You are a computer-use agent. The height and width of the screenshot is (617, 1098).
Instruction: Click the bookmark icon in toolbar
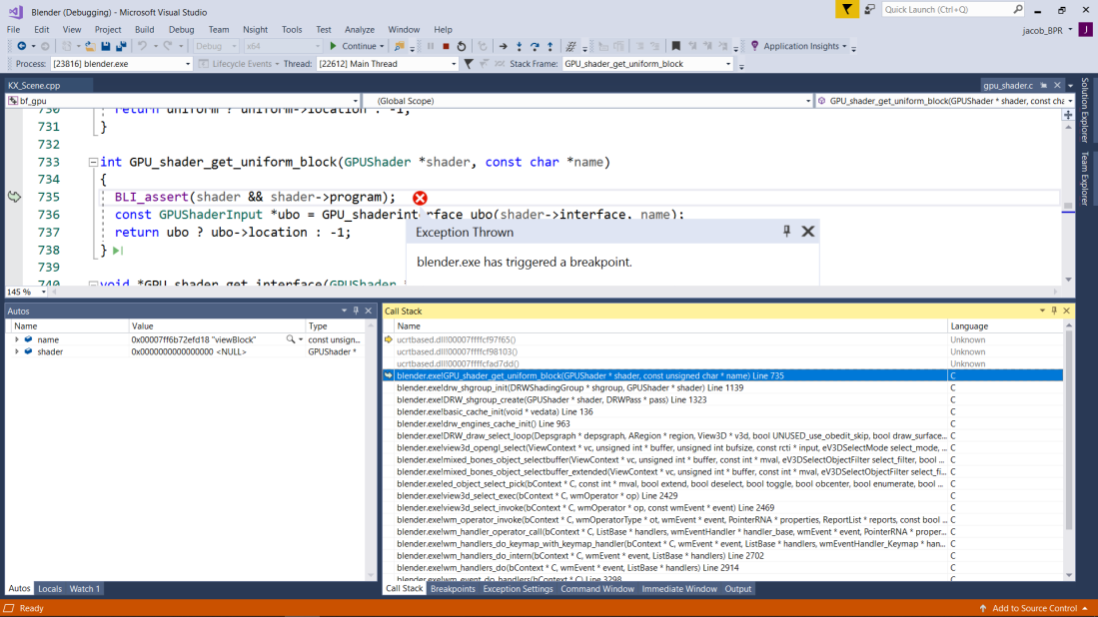[676, 46]
